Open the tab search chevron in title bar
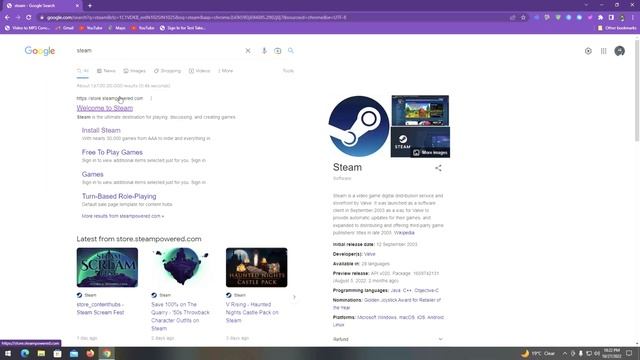 [x=586, y=5]
